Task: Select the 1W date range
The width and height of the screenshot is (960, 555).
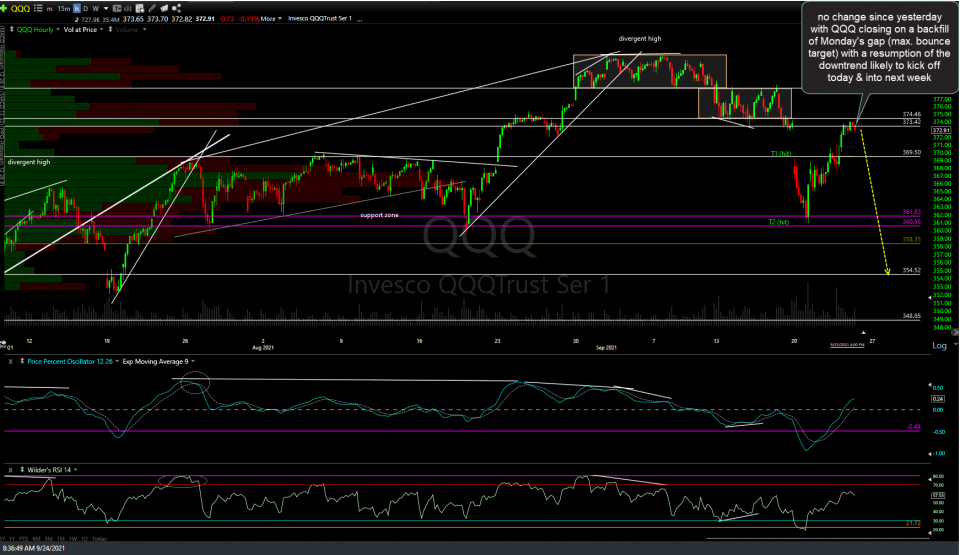Action: [73, 539]
